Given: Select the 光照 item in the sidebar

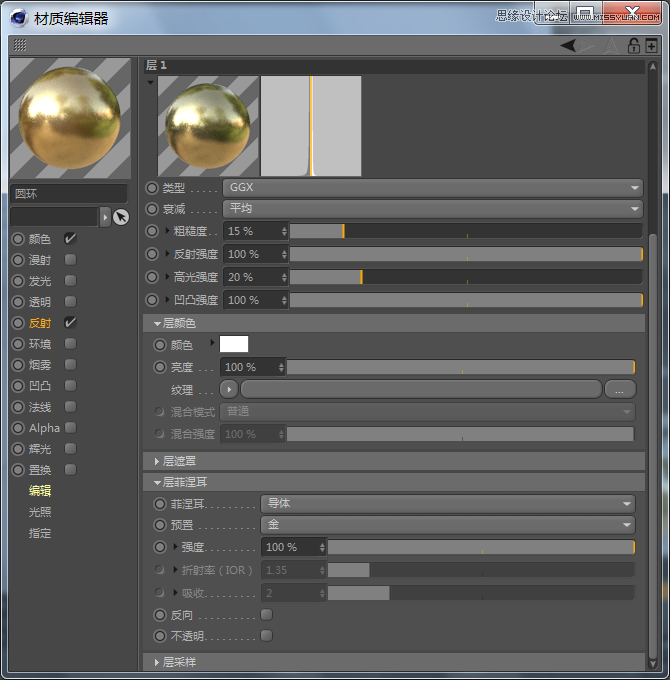Looking at the screenshot, I should coord(40,512).
